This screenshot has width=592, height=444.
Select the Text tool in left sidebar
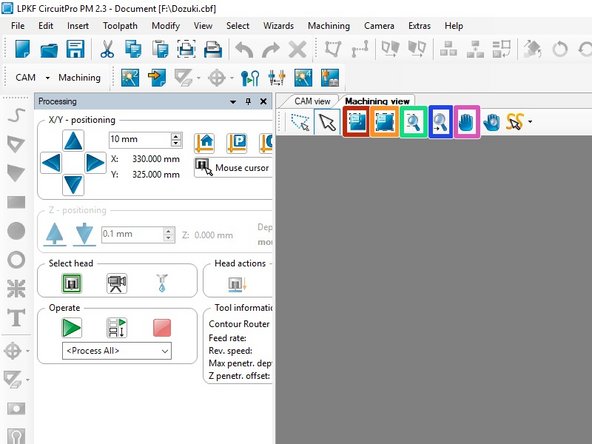(16, 318)
